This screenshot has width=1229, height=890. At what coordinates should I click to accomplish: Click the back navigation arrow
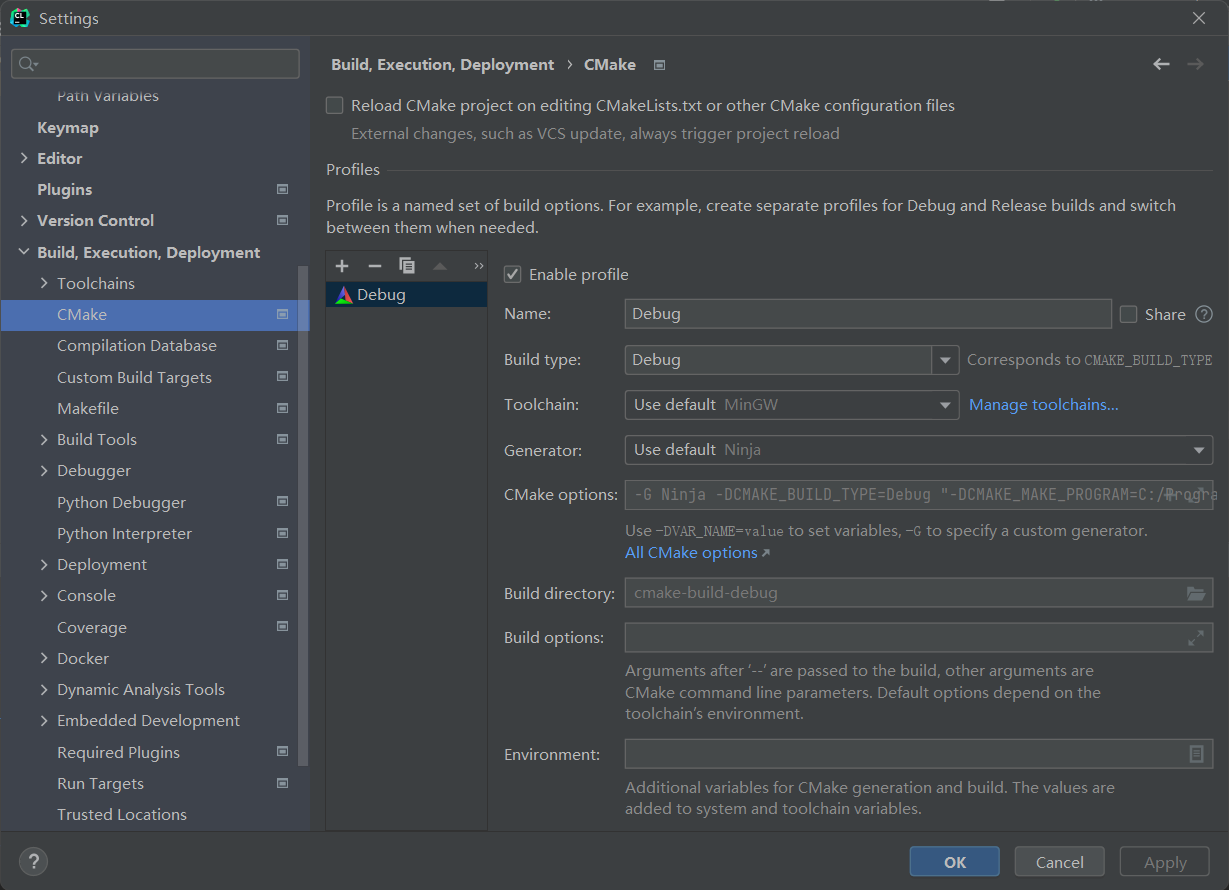coord(1161,64)
